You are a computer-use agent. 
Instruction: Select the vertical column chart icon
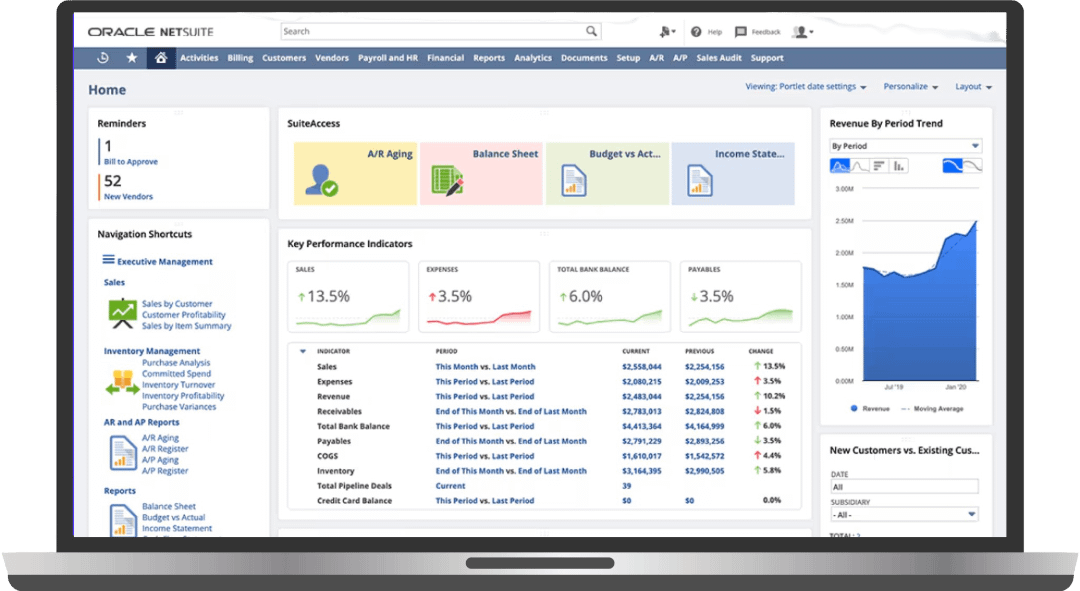[x=898, y=165]
